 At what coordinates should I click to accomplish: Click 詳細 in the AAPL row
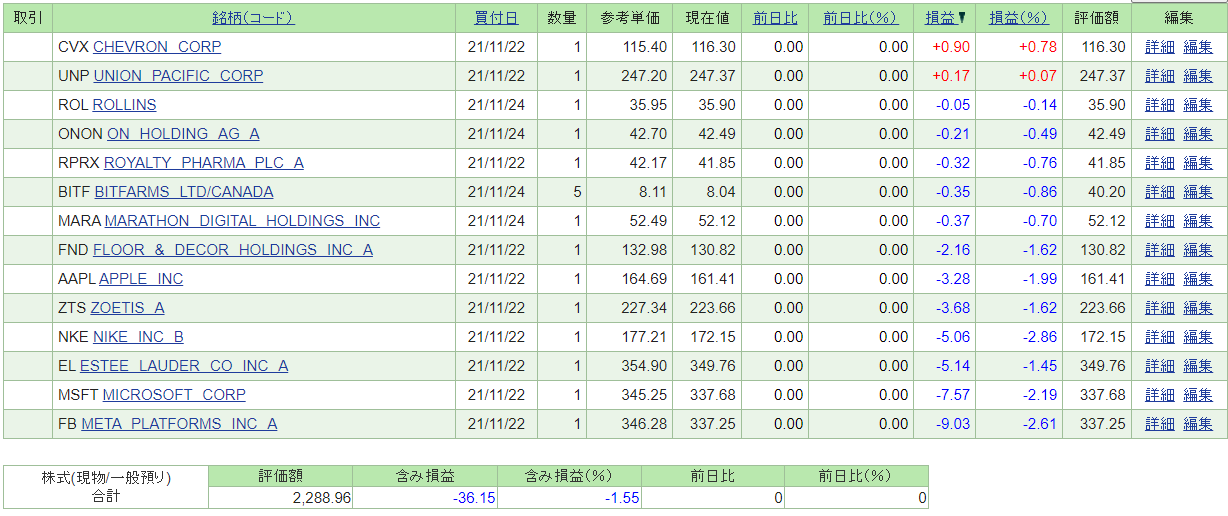[x=1160, y=279]
